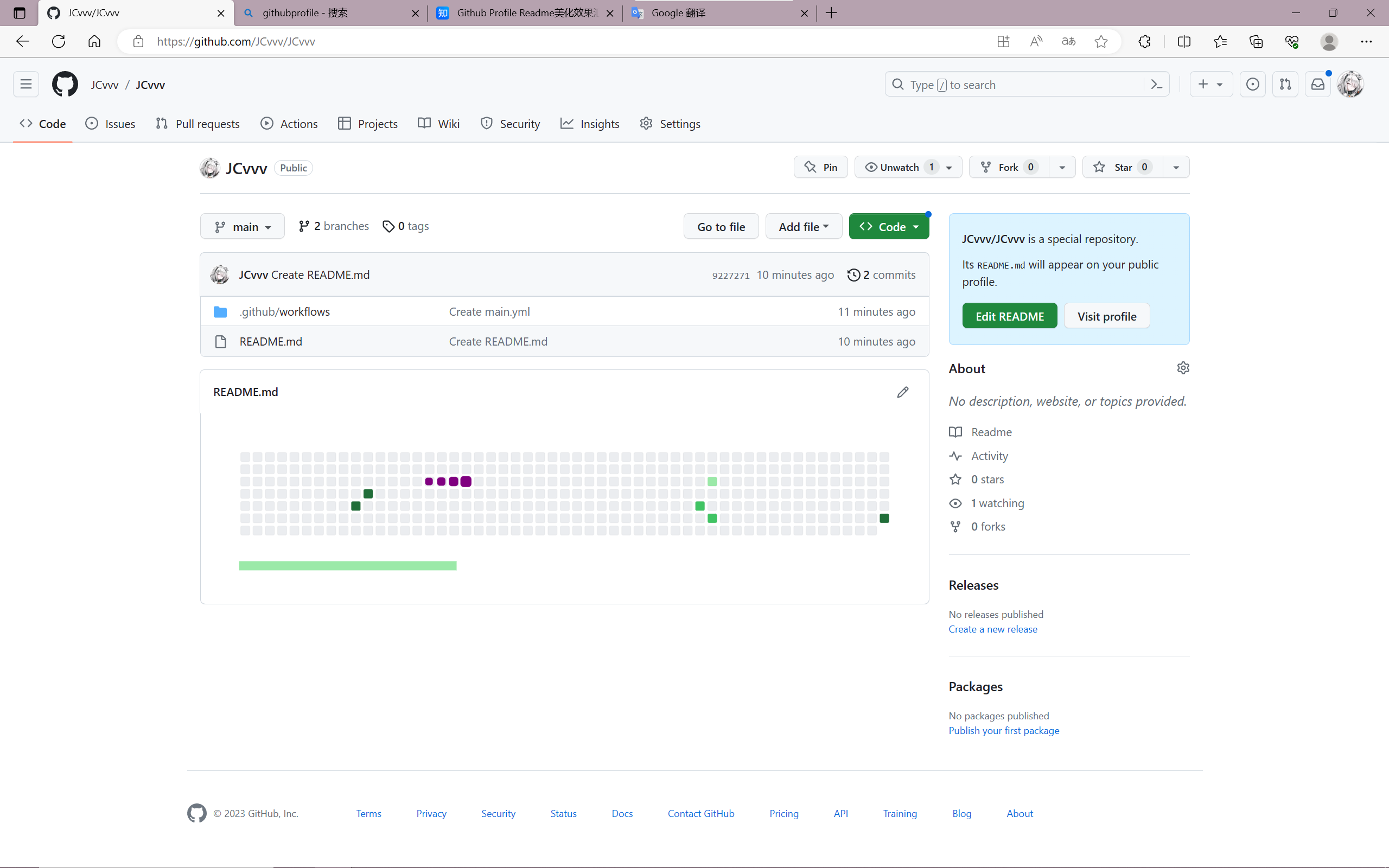Click the JCvvv commit author avatar
The width and height of the screenshot is (1389, 868).
219,275
